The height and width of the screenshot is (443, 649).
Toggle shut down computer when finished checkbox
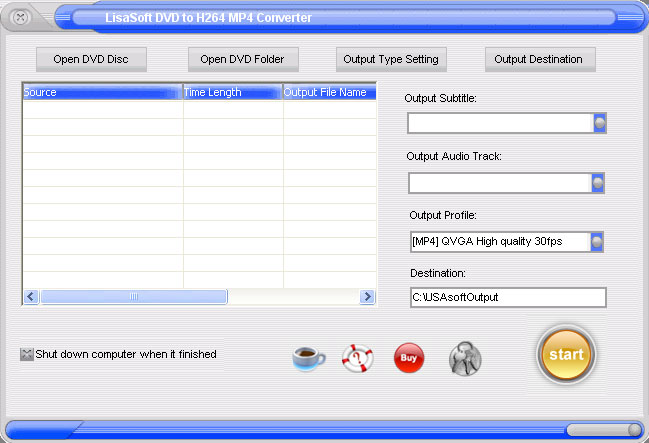point(27,354)
